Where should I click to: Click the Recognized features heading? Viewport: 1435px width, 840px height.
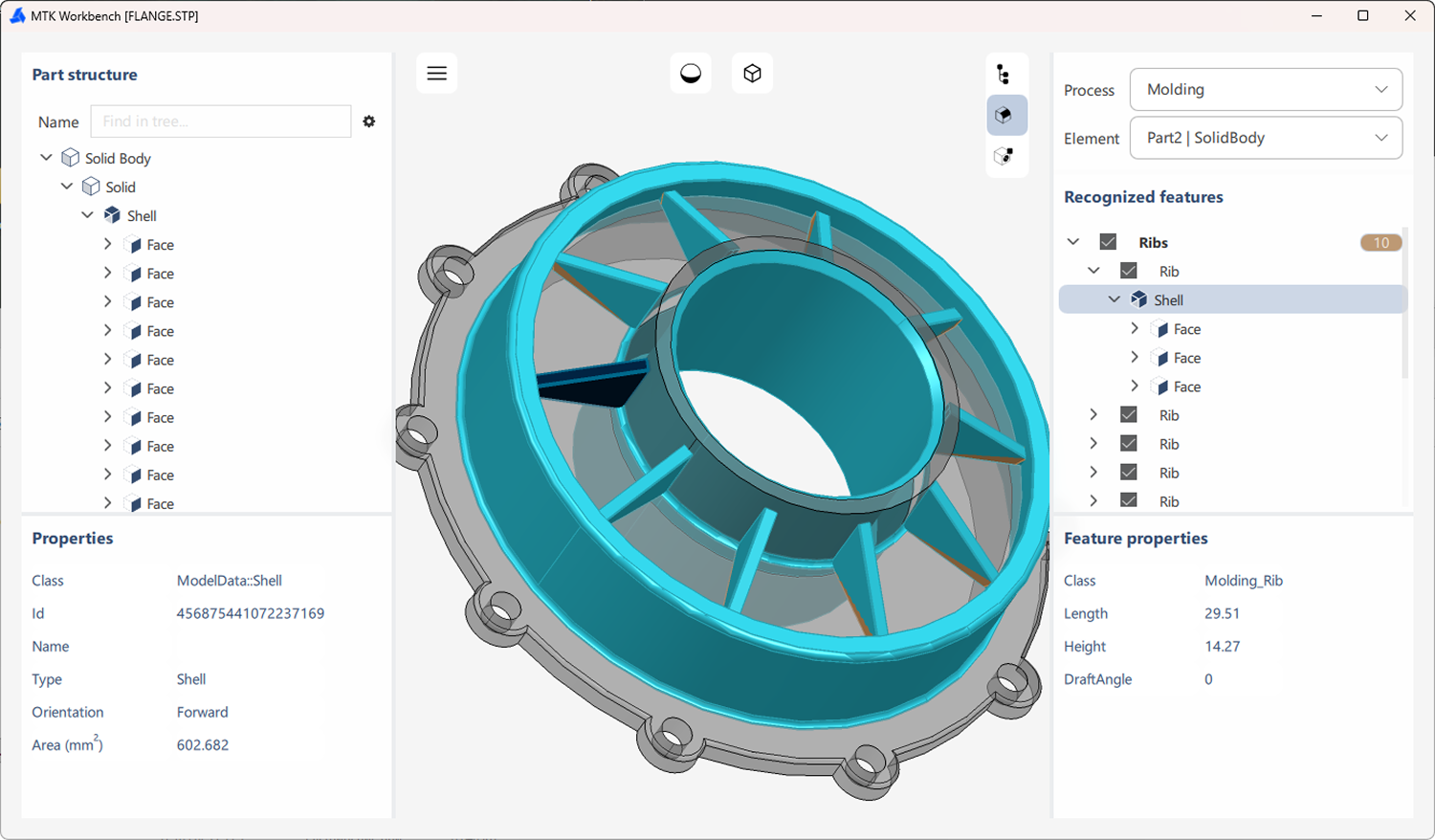(x=1143, y=196)
